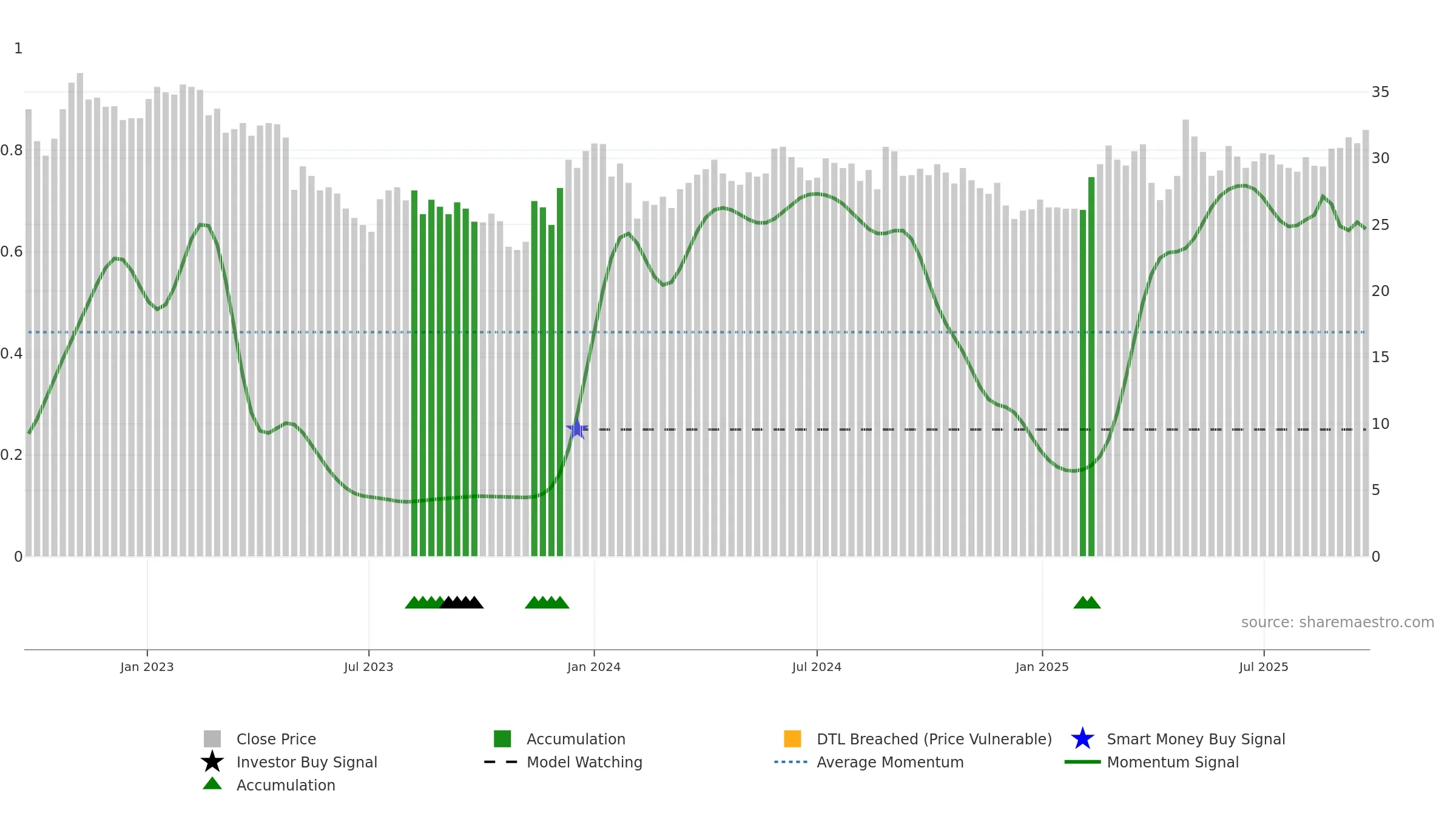
Task: Click the 2025 green accumulation triangles
Action: 1087,602
